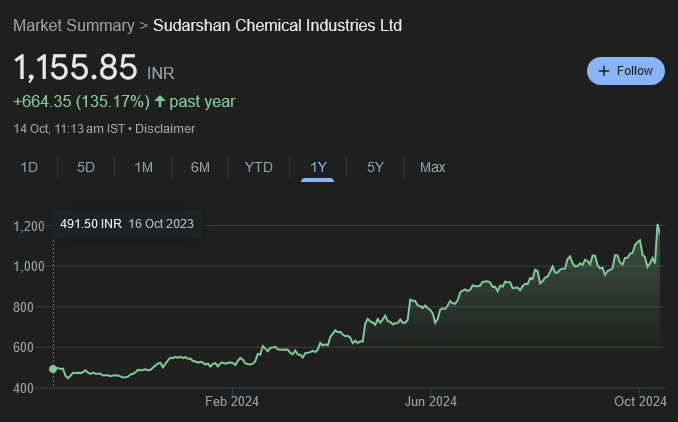Click the 1,000 y-axis label

coord(29,266)
